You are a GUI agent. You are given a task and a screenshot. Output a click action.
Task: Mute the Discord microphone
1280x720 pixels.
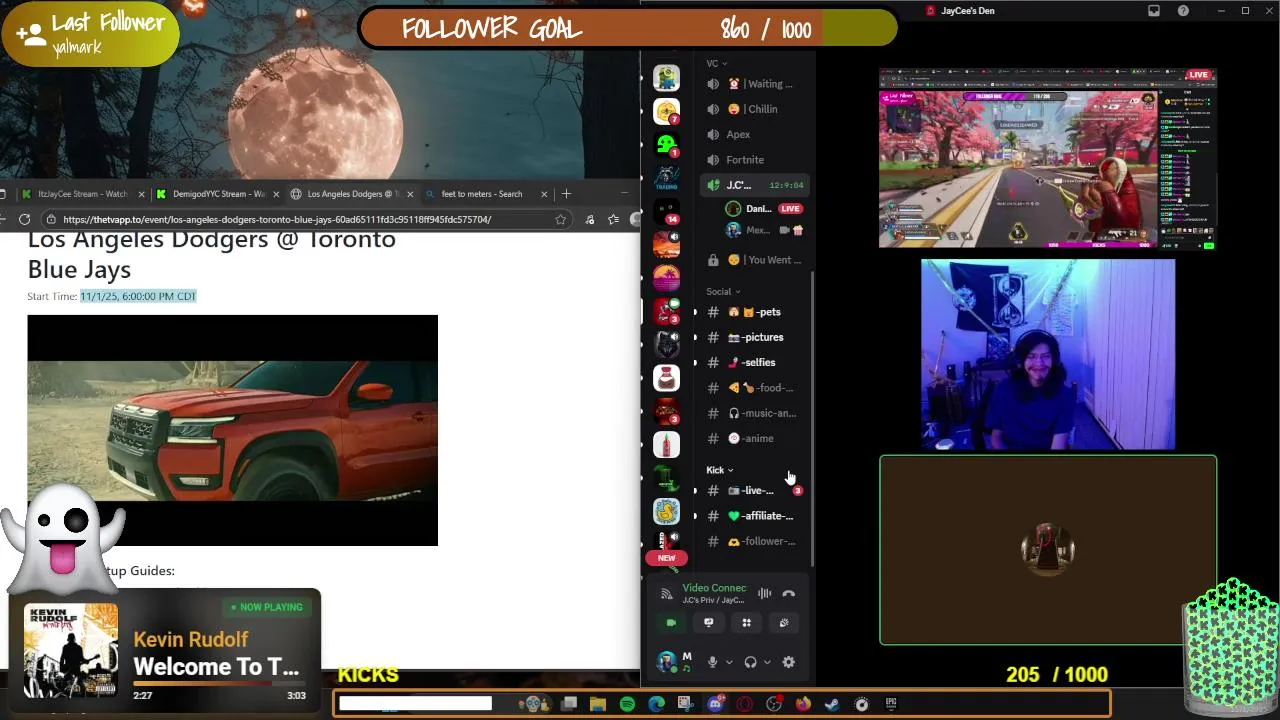[x=712, y=662]
